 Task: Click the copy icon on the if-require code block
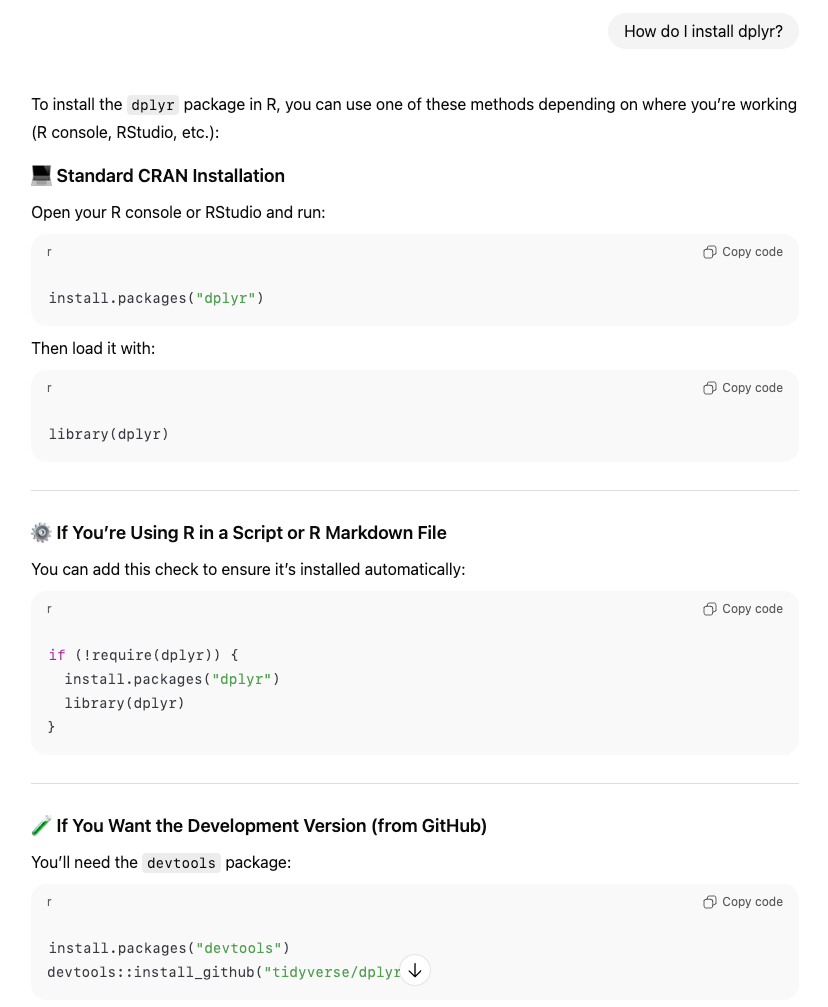pos(710,608)
